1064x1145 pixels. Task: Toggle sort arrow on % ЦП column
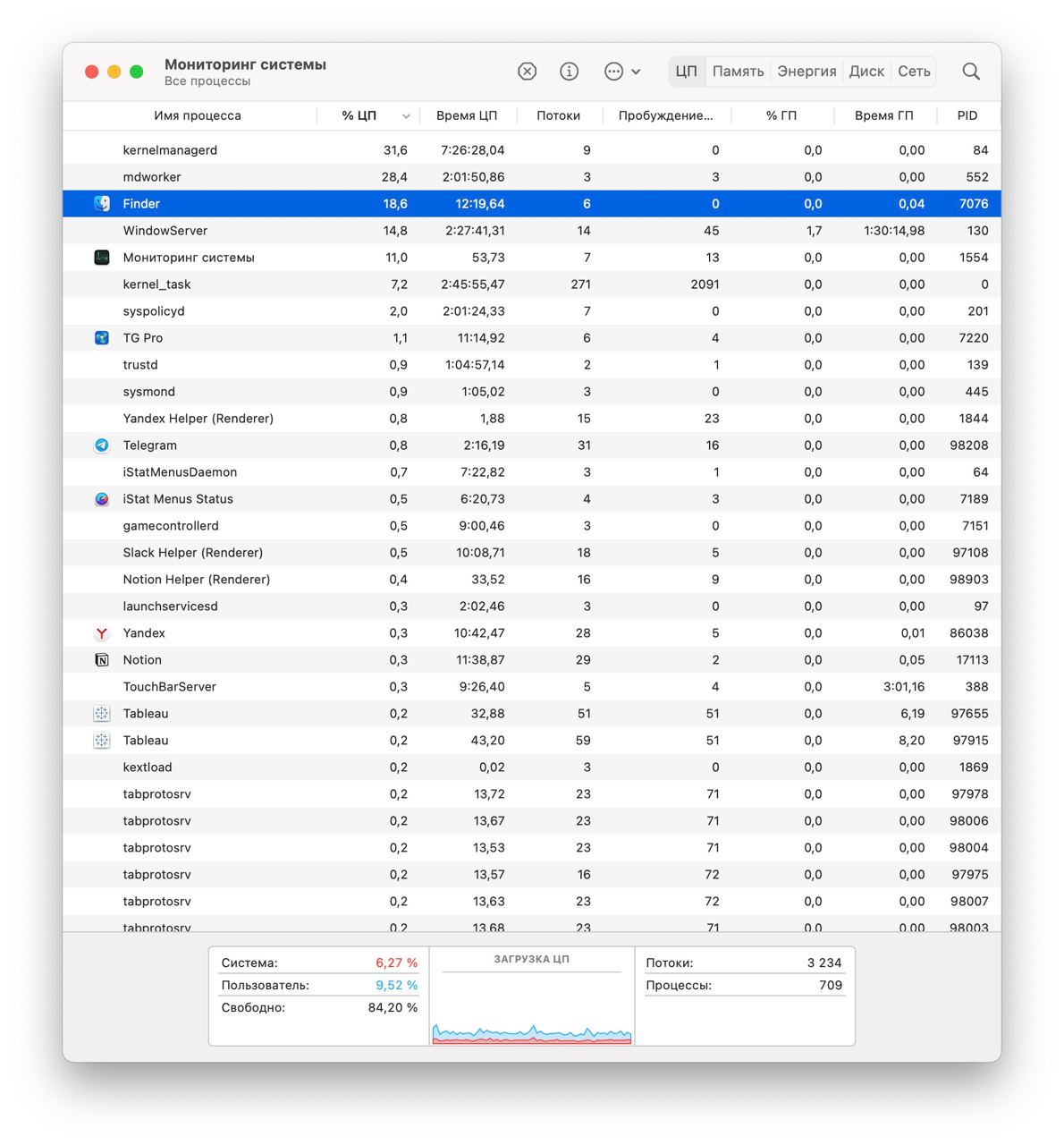pyautogui.click(x=406, y=116)
